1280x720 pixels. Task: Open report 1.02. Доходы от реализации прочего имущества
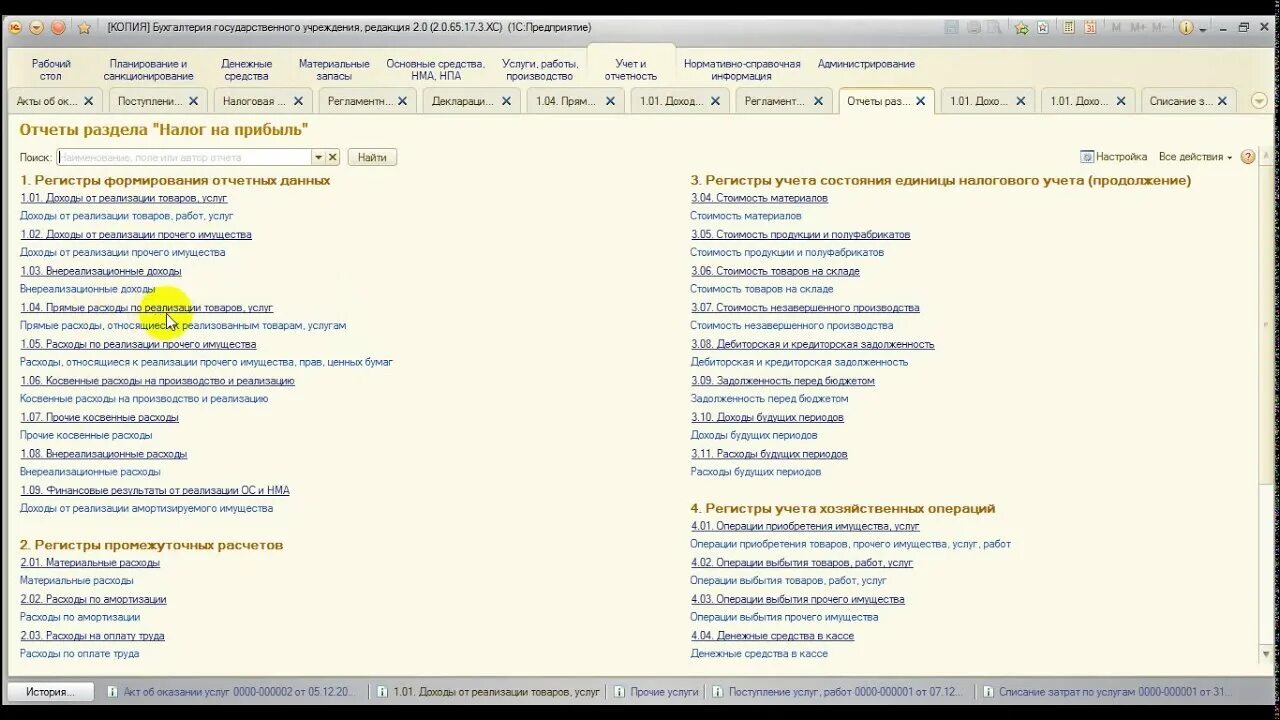(136, 234)
